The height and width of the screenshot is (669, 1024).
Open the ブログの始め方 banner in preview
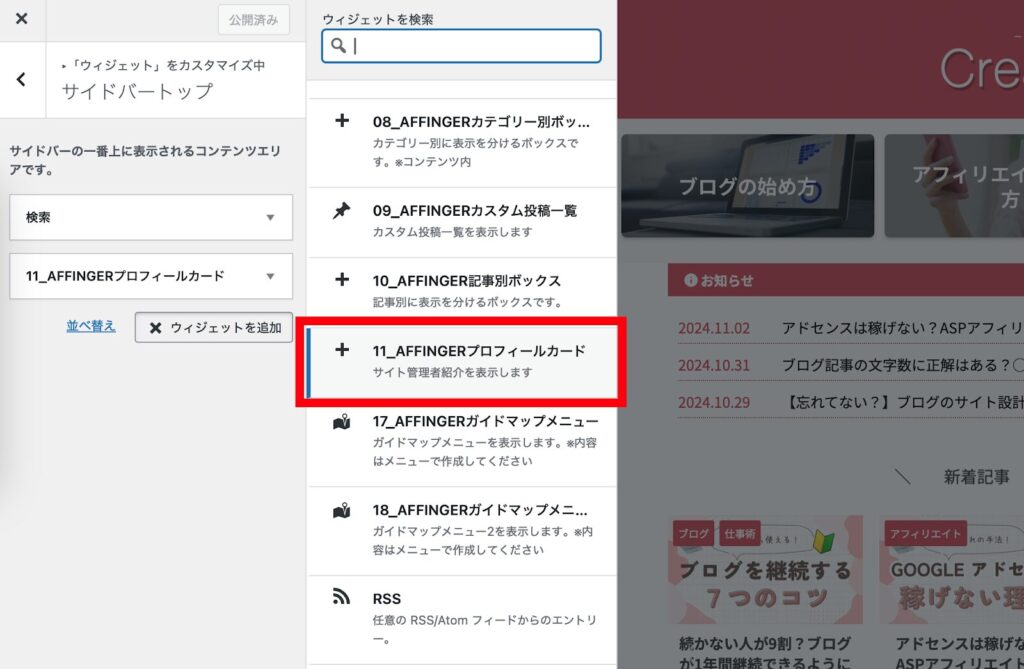tap(748, 186)
